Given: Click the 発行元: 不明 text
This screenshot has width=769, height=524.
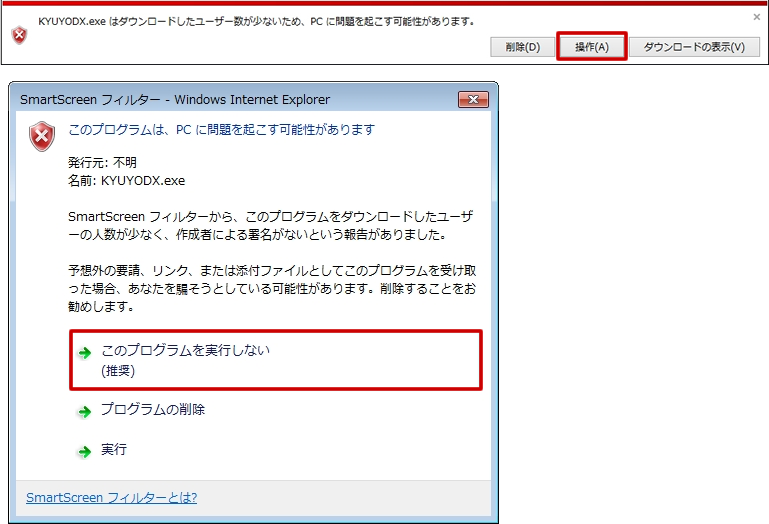Looking at the screenshot, I should click(102, 162).
